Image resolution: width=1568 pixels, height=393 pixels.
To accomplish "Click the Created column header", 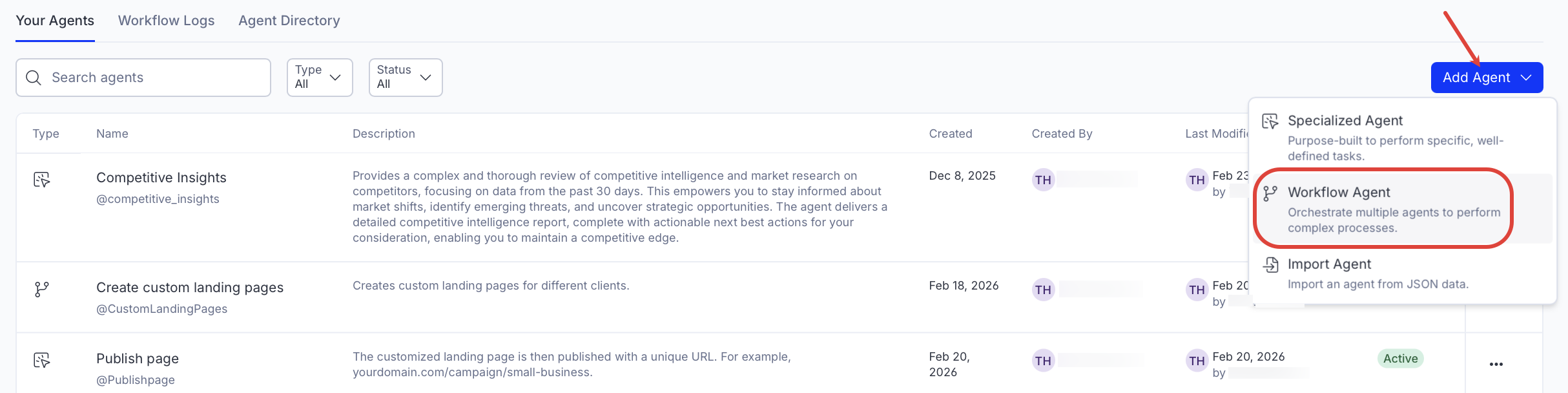I will tap(950, 134).
